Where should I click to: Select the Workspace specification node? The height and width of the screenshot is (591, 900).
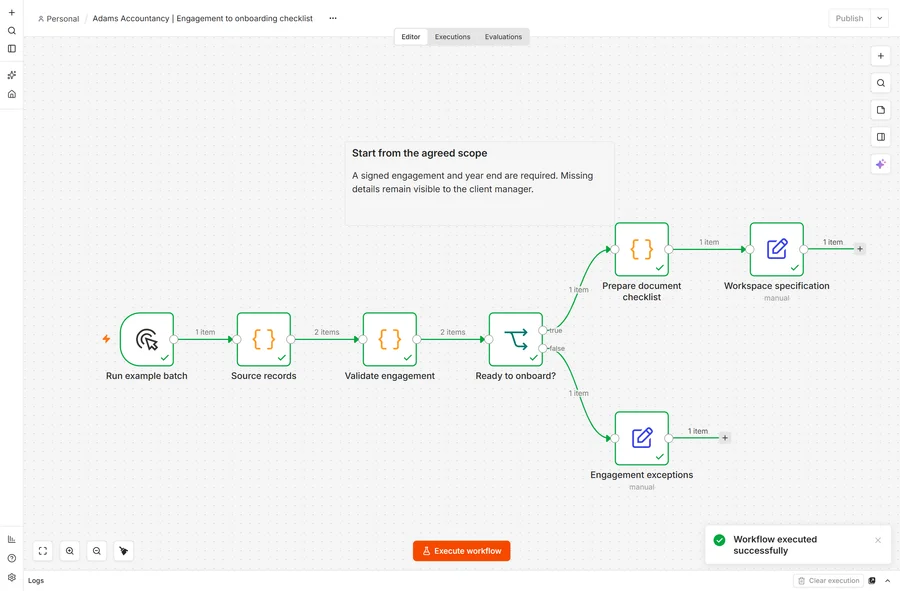point(777,249)
